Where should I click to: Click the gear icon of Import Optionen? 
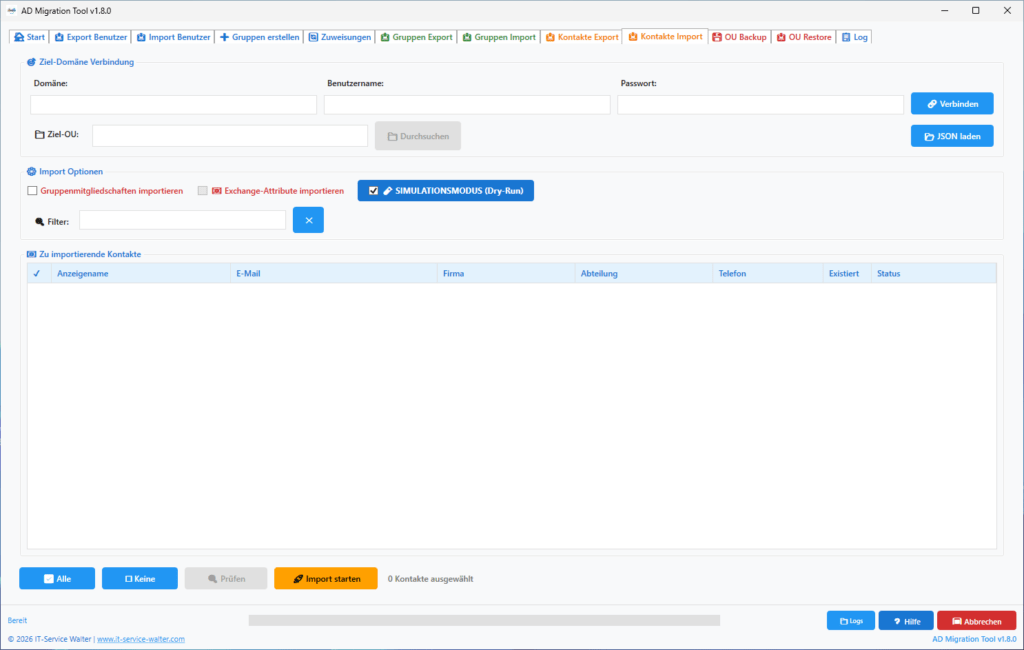(31, 171)
